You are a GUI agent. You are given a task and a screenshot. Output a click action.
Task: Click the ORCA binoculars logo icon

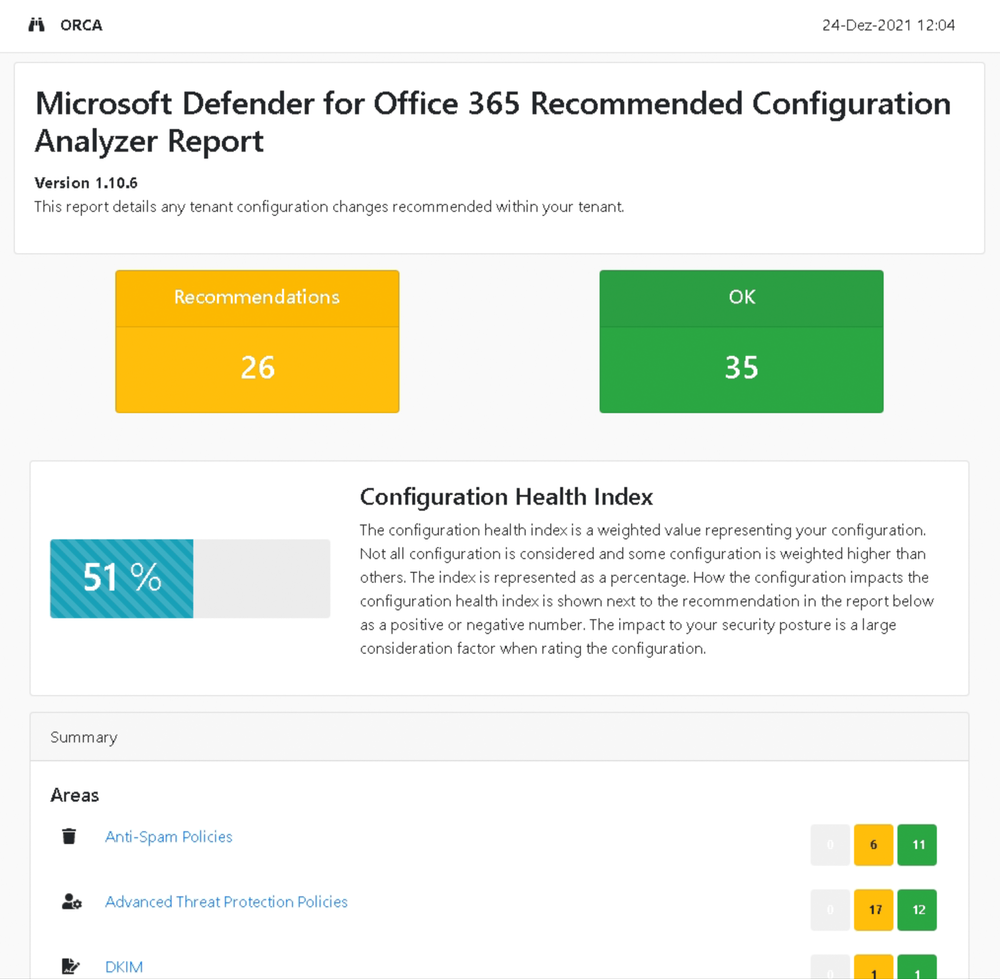click(x=36, y=24)
